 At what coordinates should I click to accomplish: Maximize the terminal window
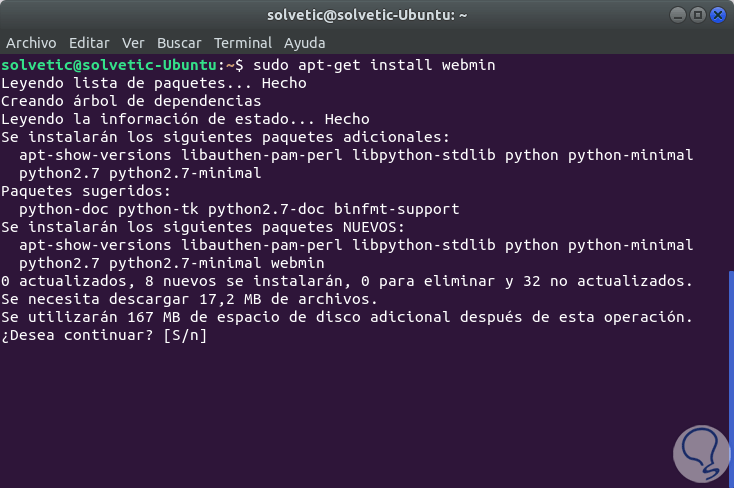(x=699, y=15)
